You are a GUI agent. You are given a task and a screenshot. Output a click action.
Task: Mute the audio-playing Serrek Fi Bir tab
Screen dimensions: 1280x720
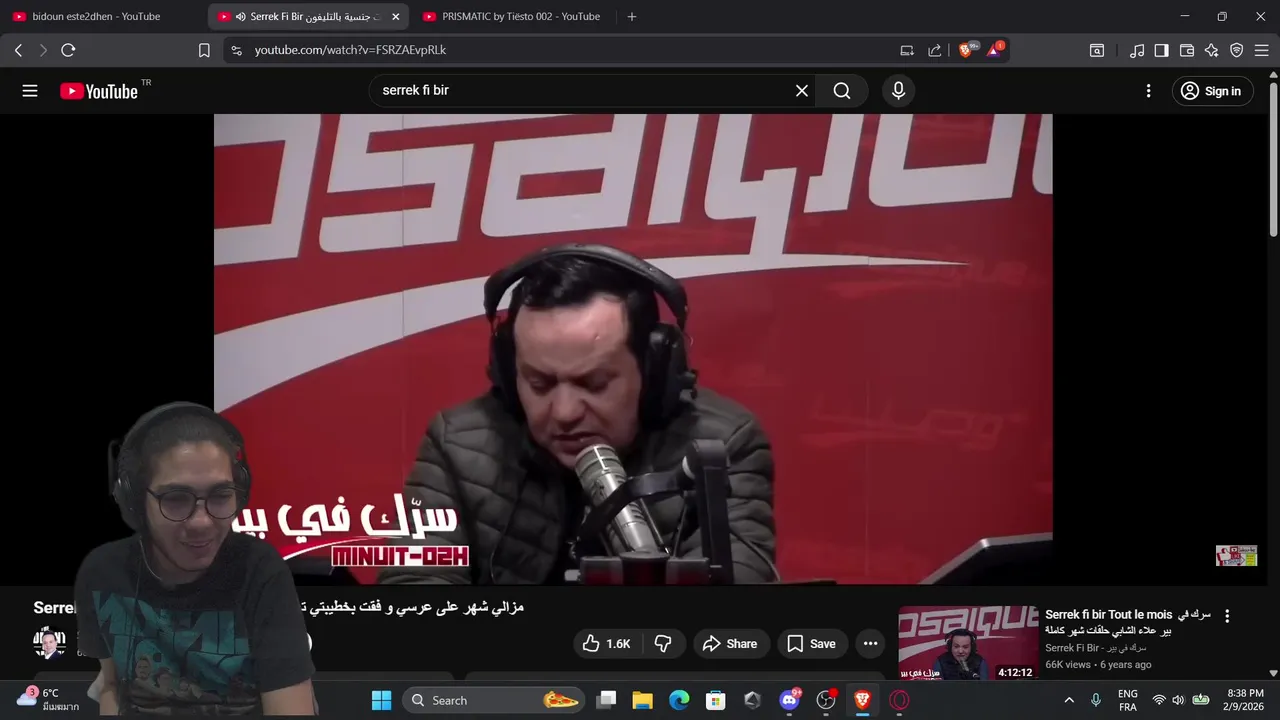(241, 16)
